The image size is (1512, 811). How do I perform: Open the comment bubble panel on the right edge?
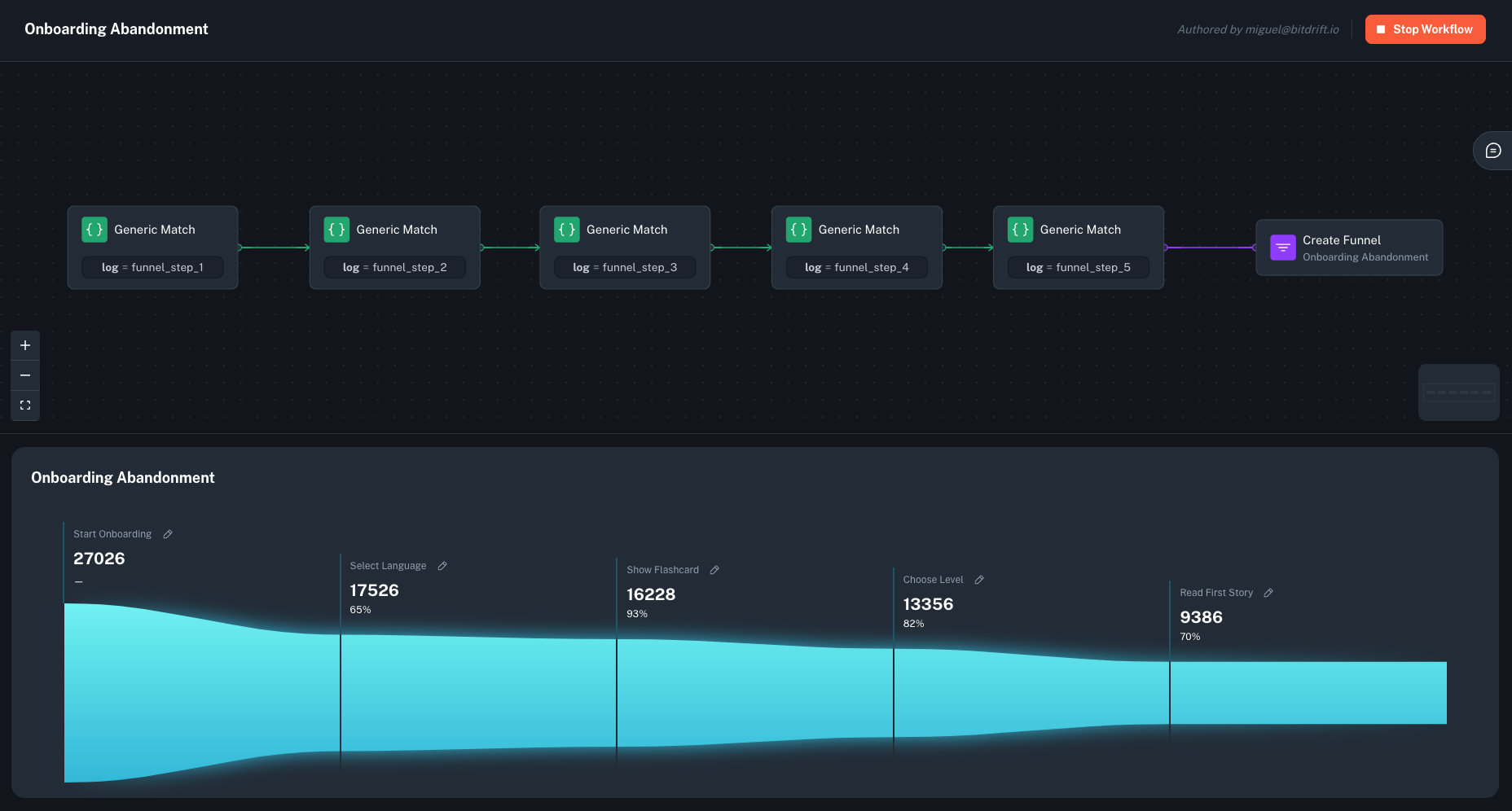1493,150
